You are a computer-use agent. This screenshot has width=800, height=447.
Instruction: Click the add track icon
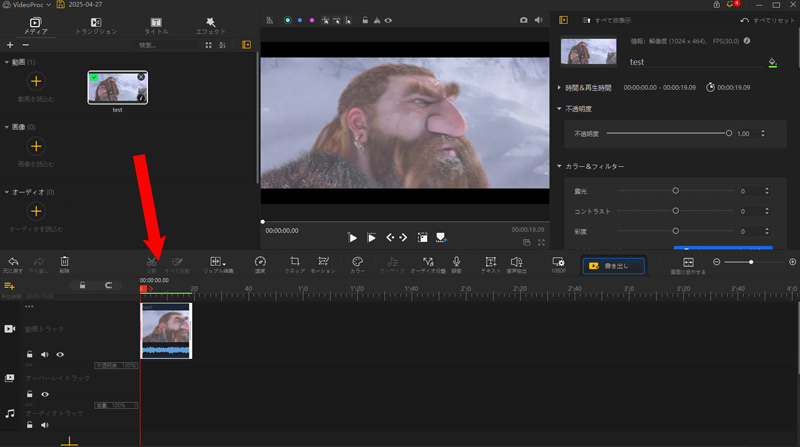click(x=9, y=286)
